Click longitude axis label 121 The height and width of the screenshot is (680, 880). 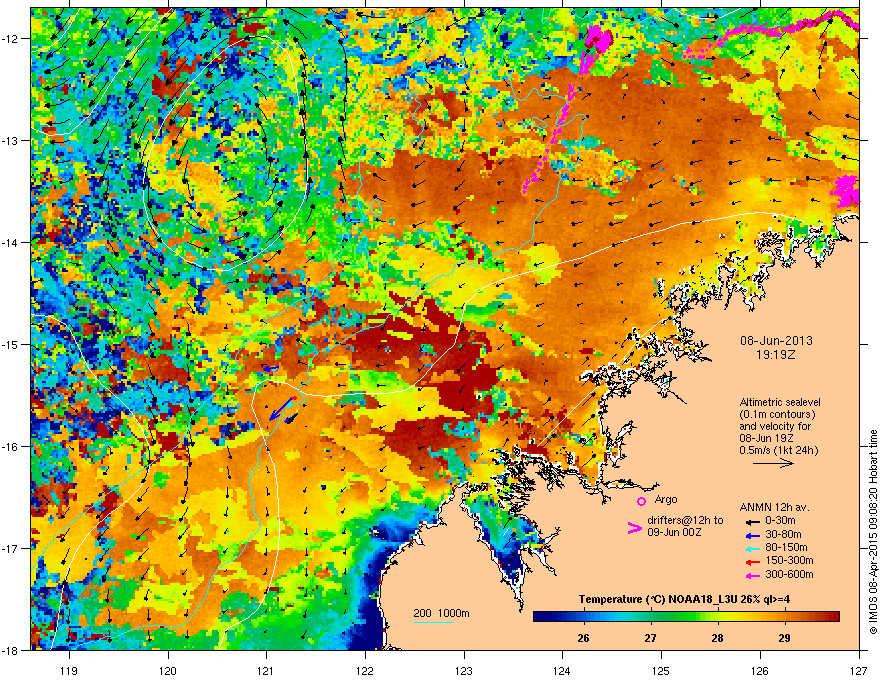(x=266, y=670)
